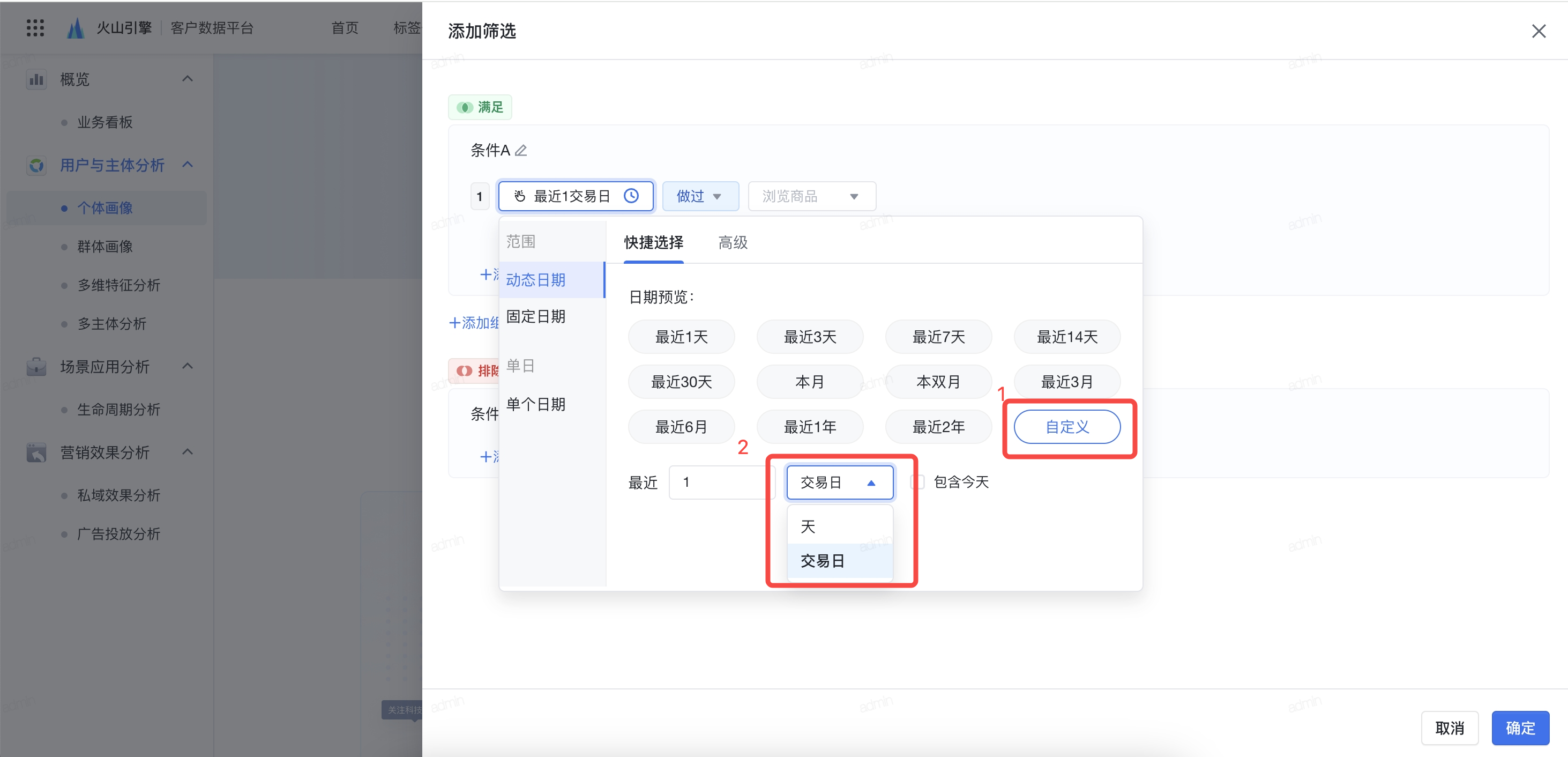
Task: Choose the 最近2年 preset
Action: pos(938,427)
